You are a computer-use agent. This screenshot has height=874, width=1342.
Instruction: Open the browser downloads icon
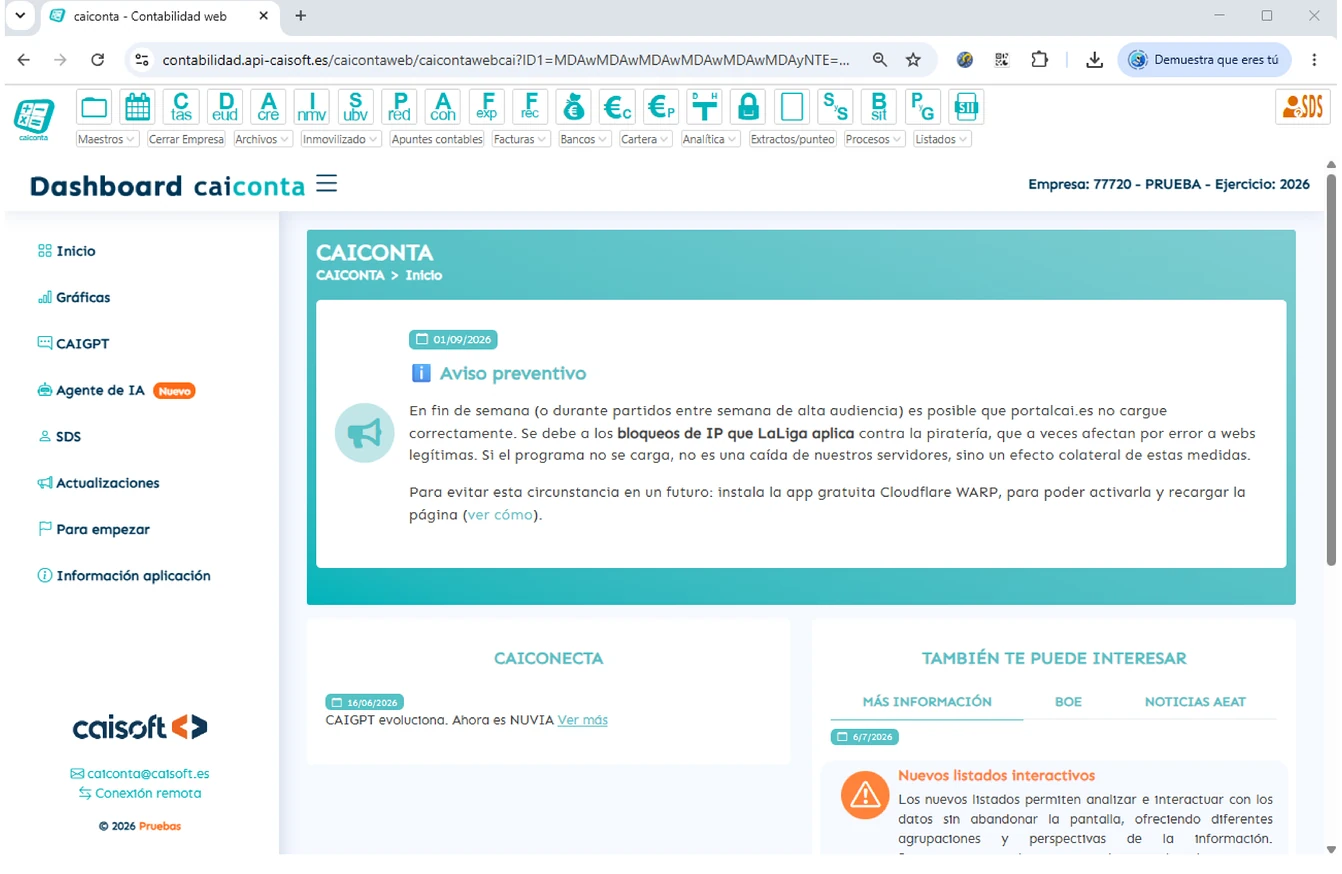coord(1094,60)
